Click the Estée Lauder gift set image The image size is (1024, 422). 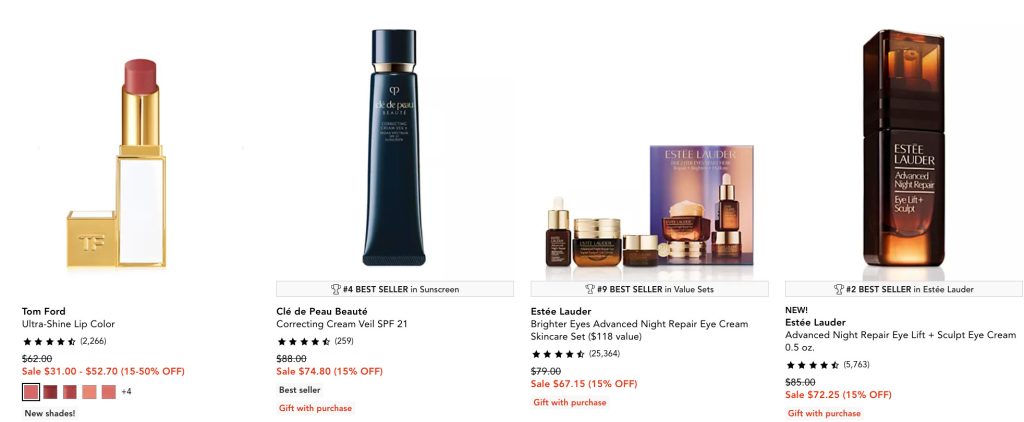(649, 205)
